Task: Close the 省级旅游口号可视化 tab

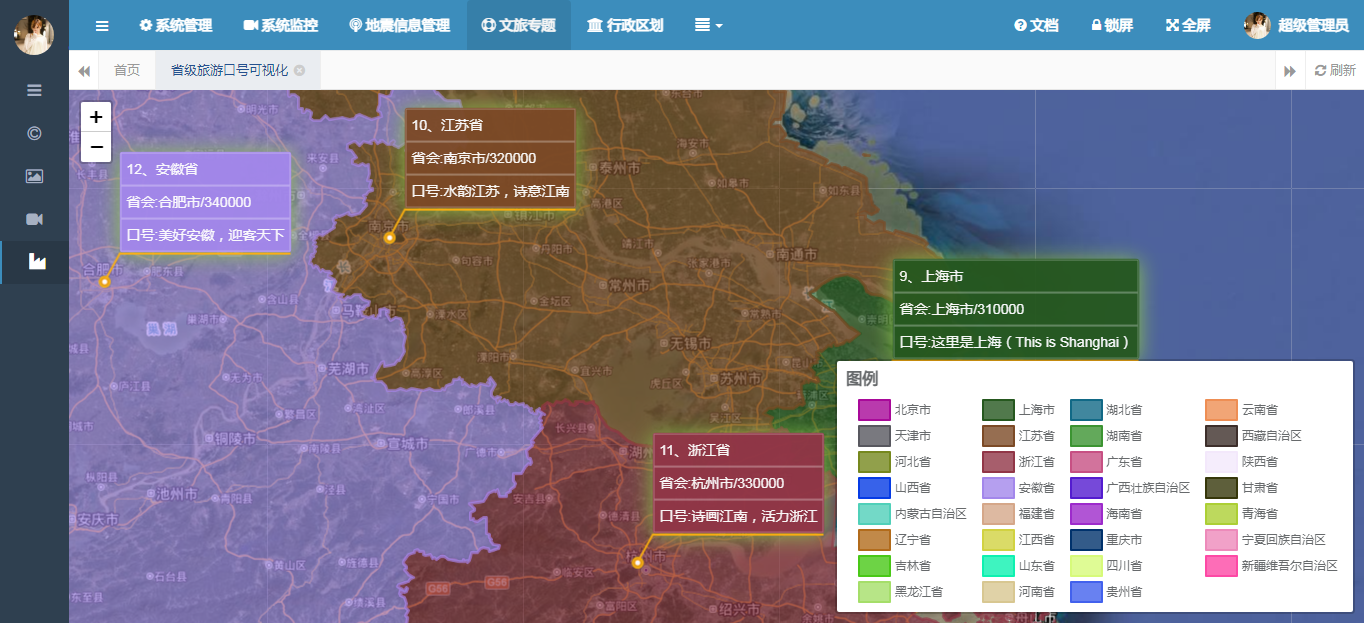Action: [x=300, y=71]
